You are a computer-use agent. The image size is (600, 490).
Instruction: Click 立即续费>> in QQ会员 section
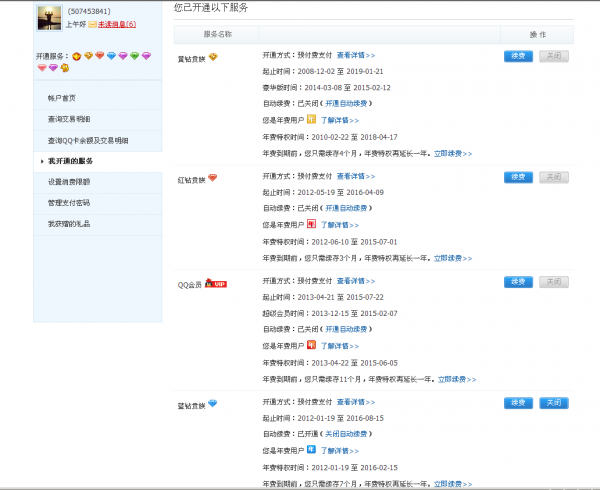(x=457, y=379)
